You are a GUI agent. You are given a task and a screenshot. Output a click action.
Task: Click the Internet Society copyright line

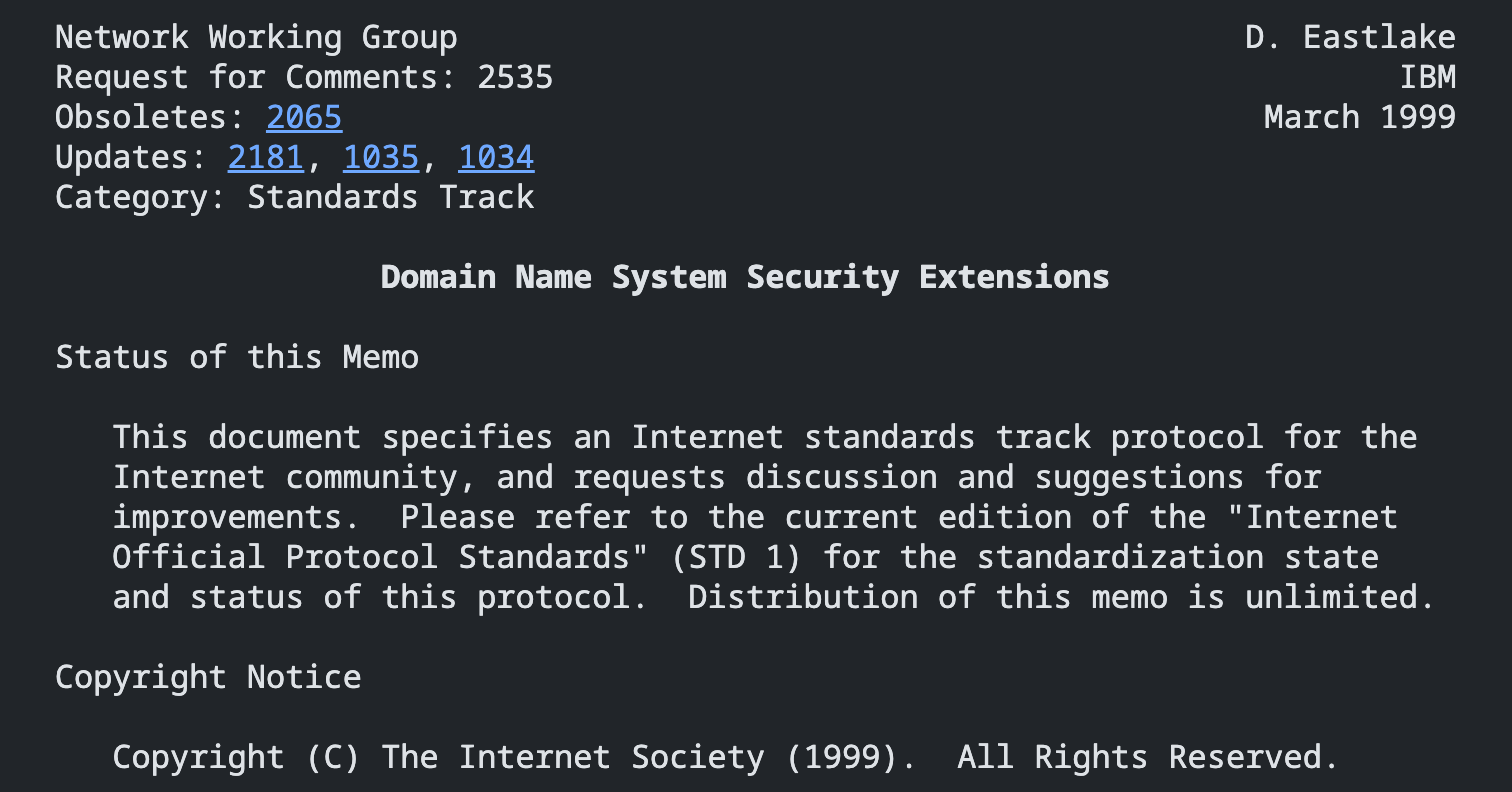click(x=725, y=757)
